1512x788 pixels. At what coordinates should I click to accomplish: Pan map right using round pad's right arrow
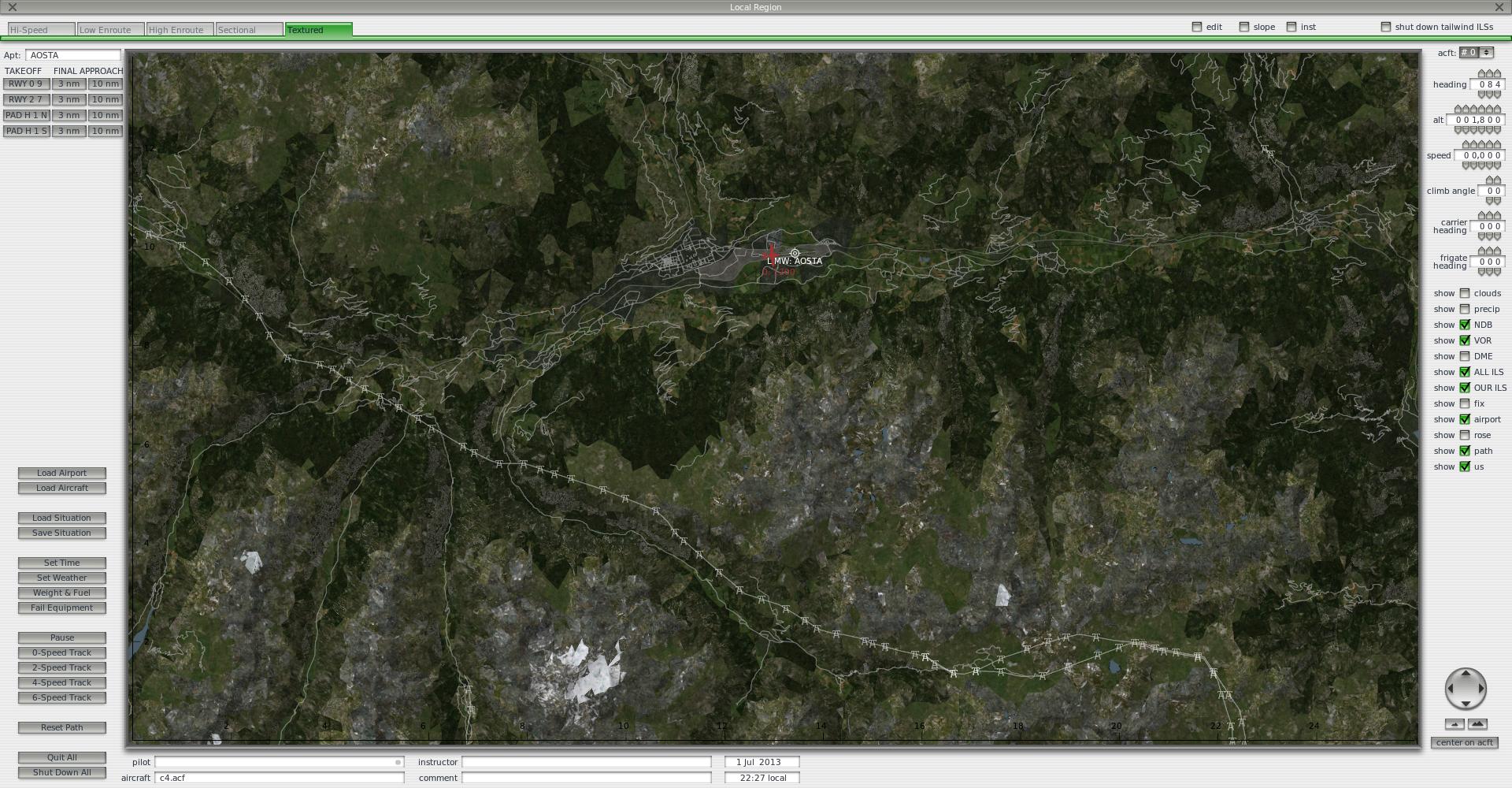pos(1480,689)
